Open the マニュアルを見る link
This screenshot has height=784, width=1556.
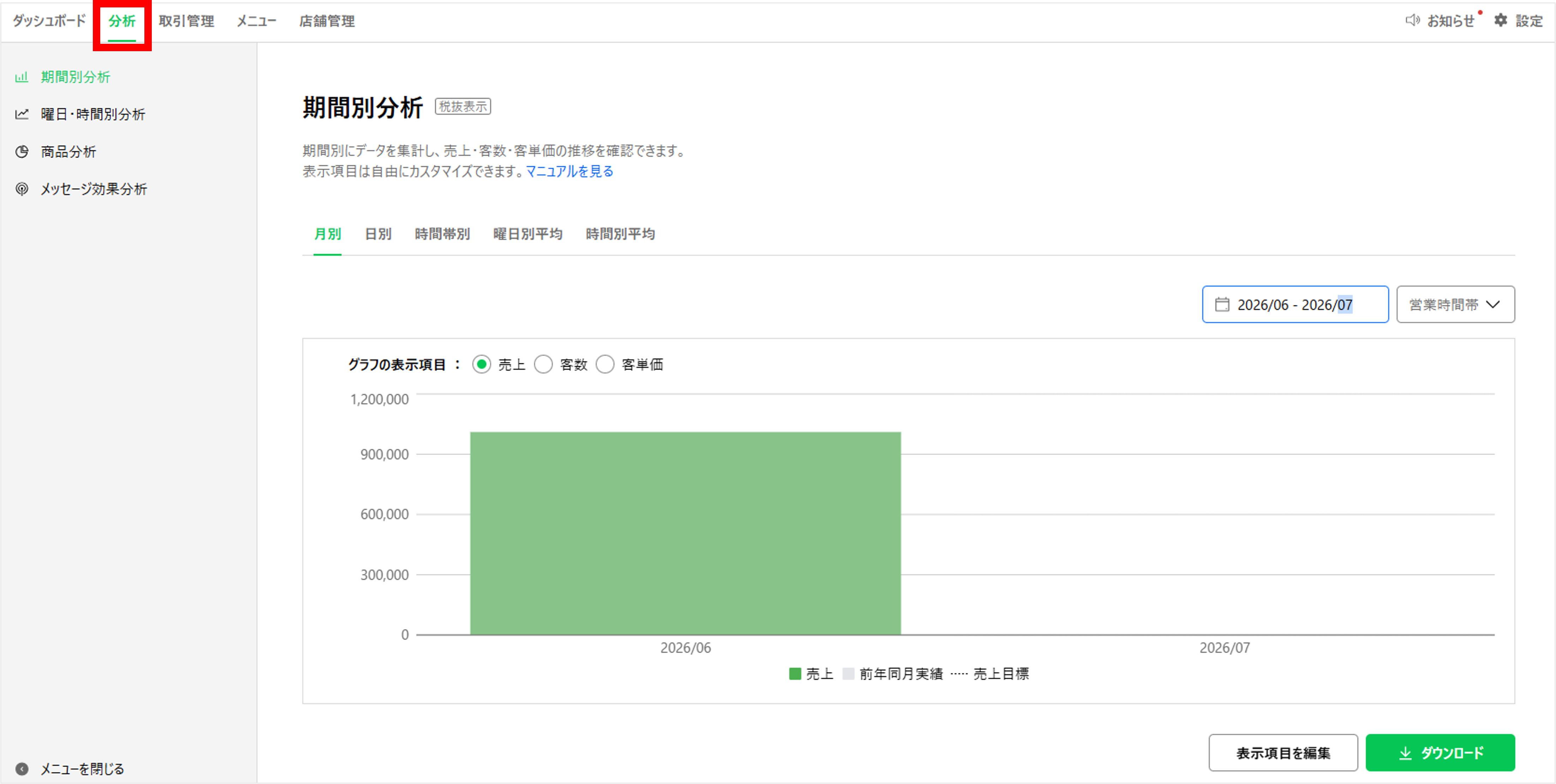coord(569,172)
